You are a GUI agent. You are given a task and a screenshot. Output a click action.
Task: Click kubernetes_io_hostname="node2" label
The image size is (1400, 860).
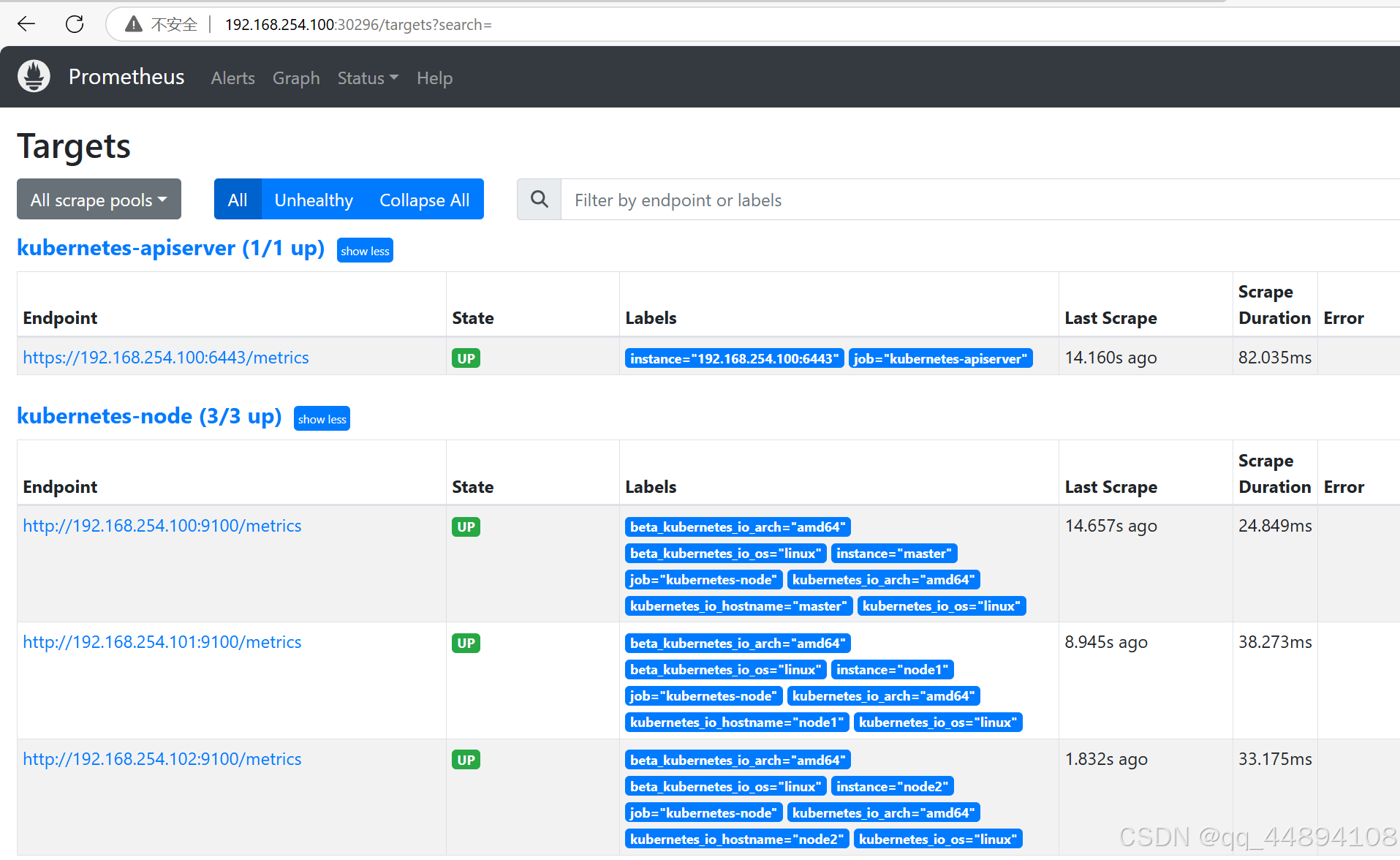(x=737, y=839)
